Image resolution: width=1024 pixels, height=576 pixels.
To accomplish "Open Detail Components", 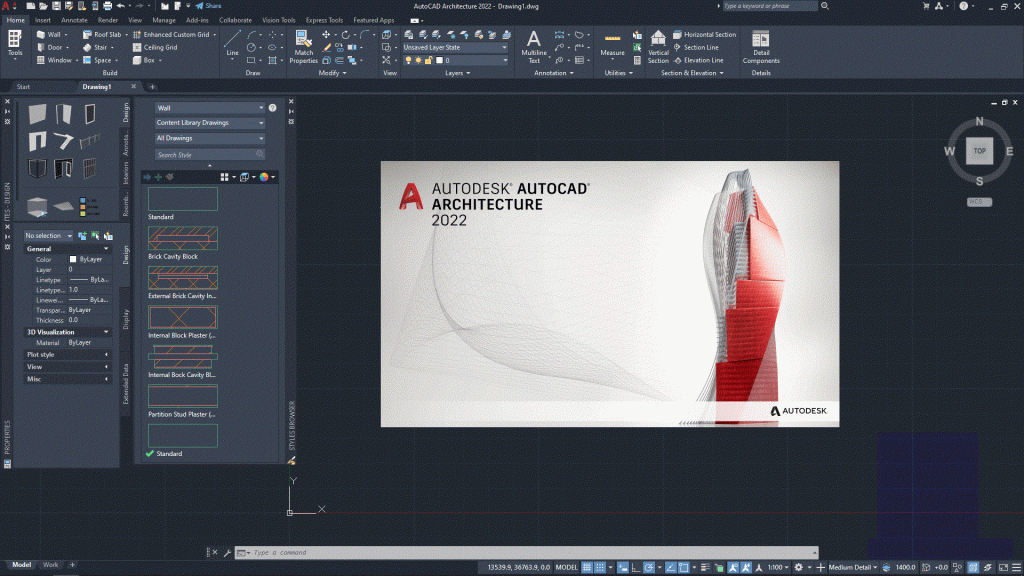I will coord(761,47).
